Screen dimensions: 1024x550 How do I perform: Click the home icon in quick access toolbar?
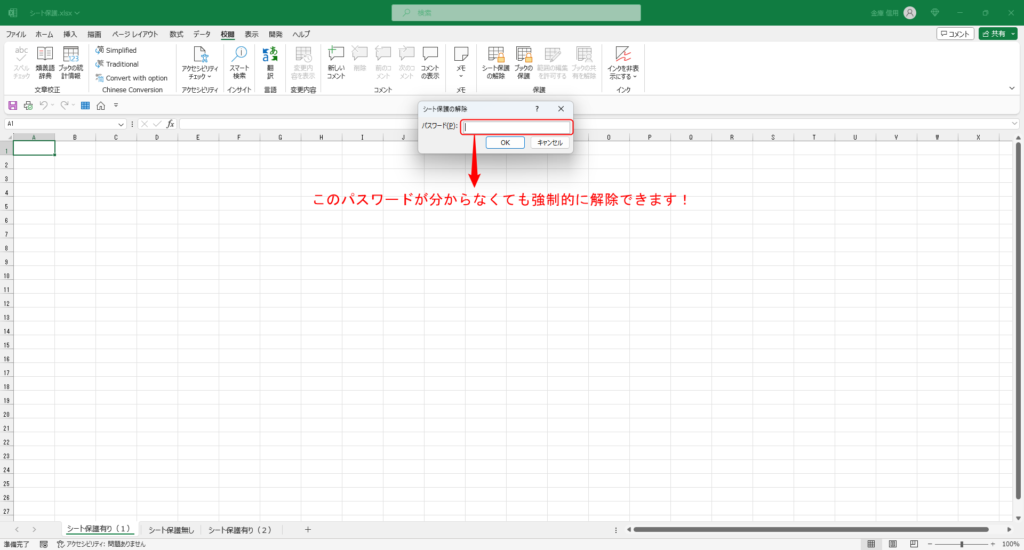[101, 105]
